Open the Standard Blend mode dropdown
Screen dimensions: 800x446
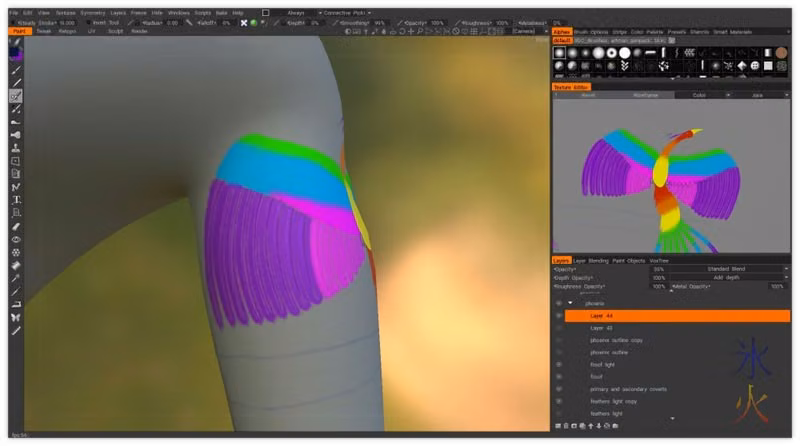730,269
